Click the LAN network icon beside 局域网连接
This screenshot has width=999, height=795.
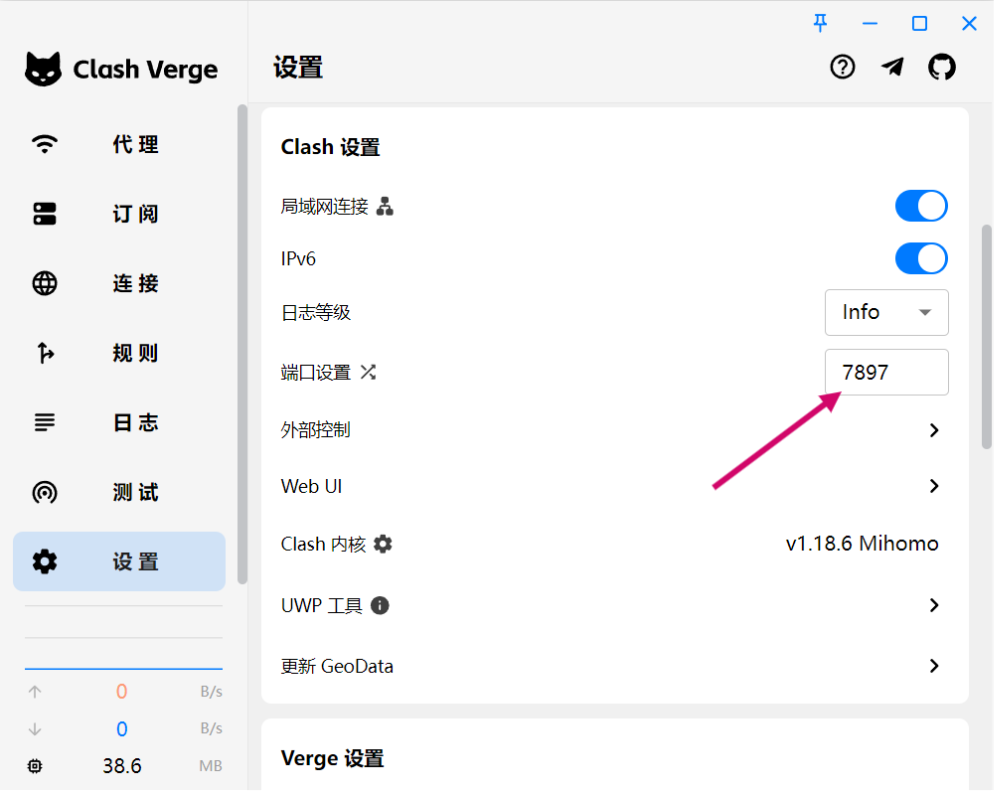[x=385, y=206]
